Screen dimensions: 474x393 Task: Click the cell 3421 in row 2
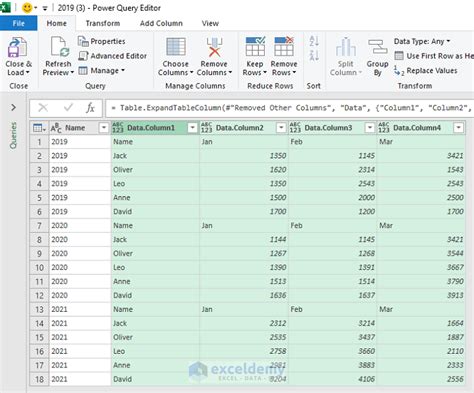[x=421, y=156]
